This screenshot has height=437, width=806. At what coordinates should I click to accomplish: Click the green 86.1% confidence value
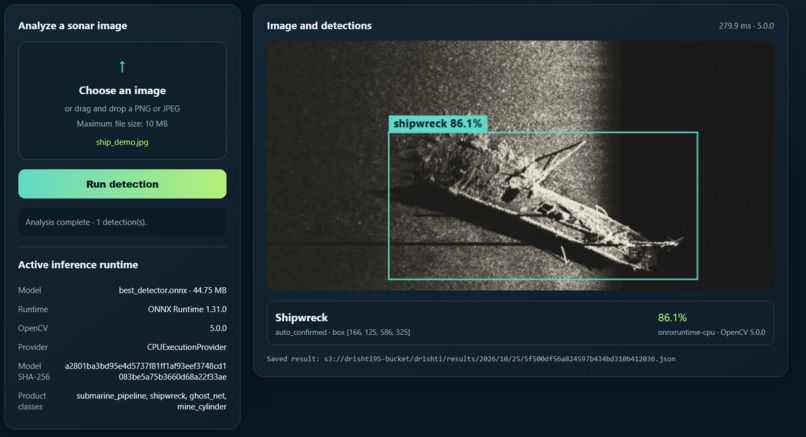pyautogui.click(x=672, y=318)
